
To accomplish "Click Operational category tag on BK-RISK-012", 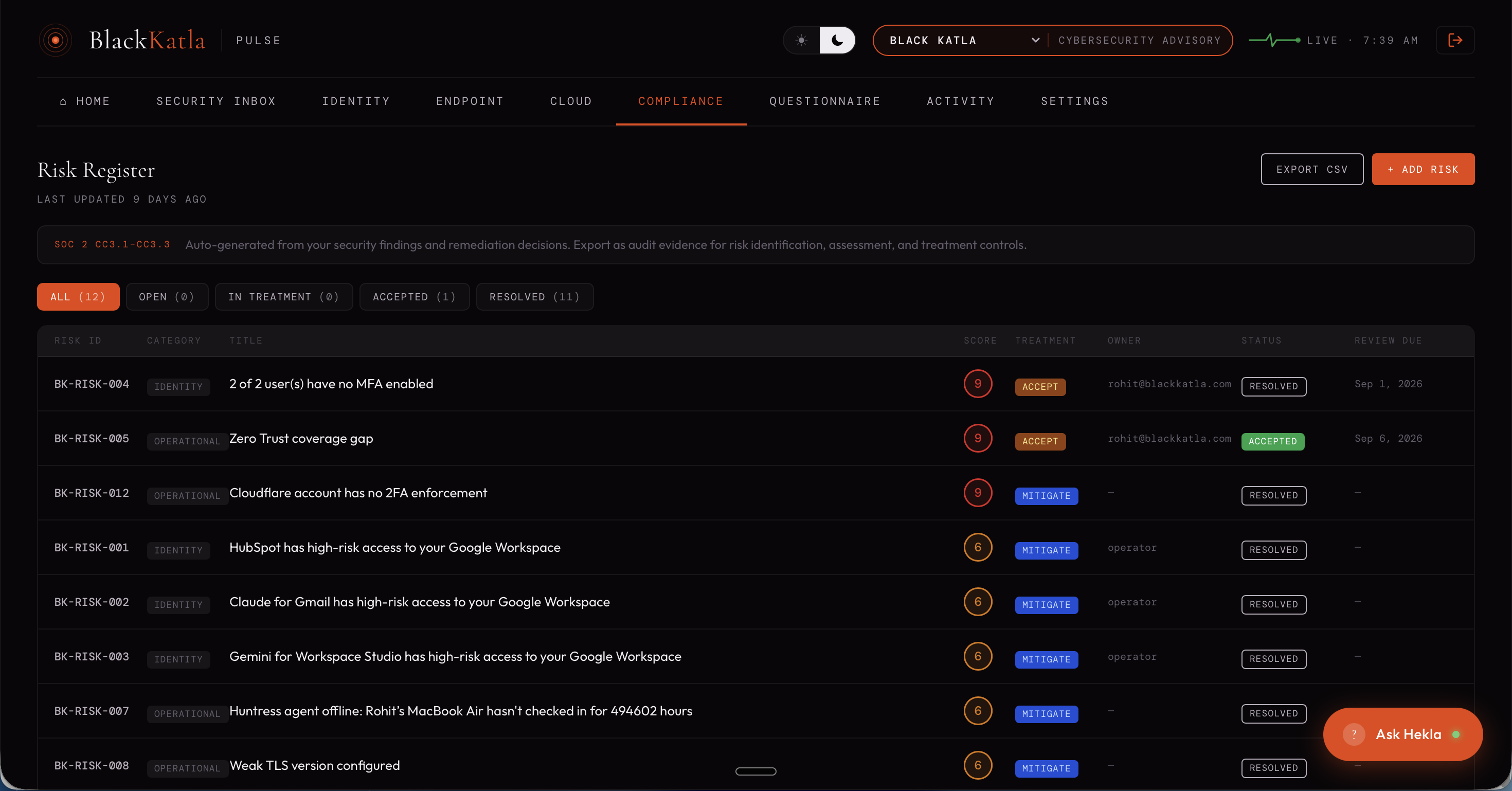I will coord(187,496).
